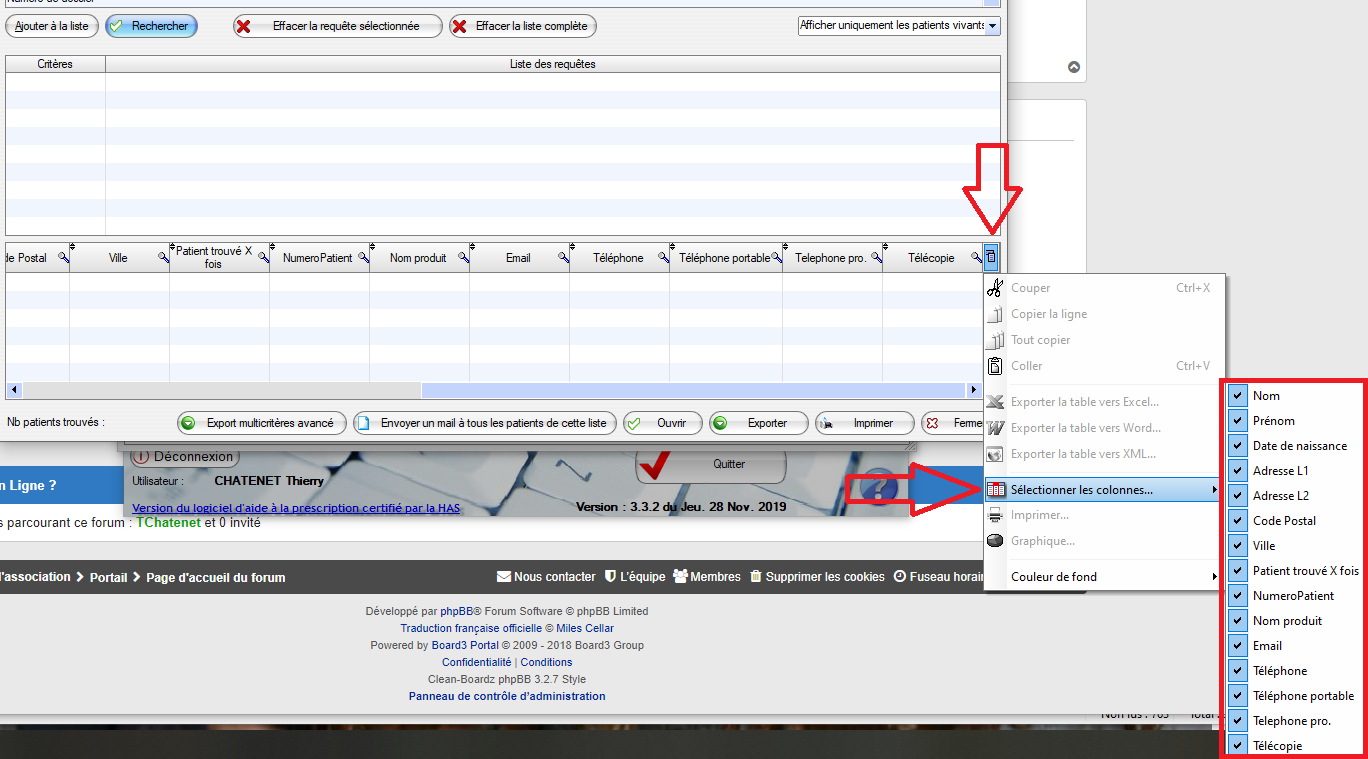Select Exporter la table vers XML...
Viewport: 1368px width, 759px height.
(1104, 454)
